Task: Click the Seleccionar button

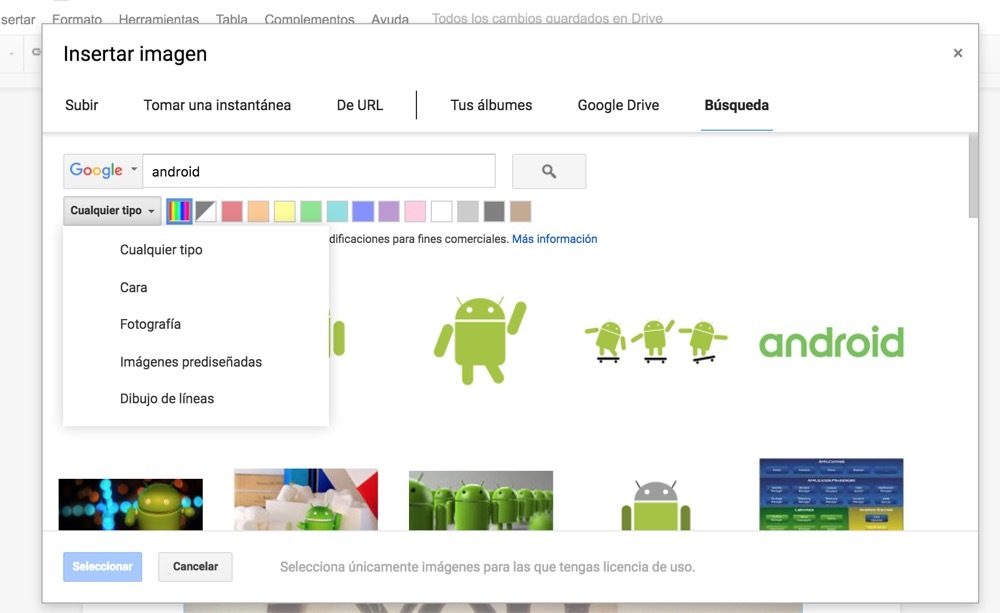Action: point(102,566)
